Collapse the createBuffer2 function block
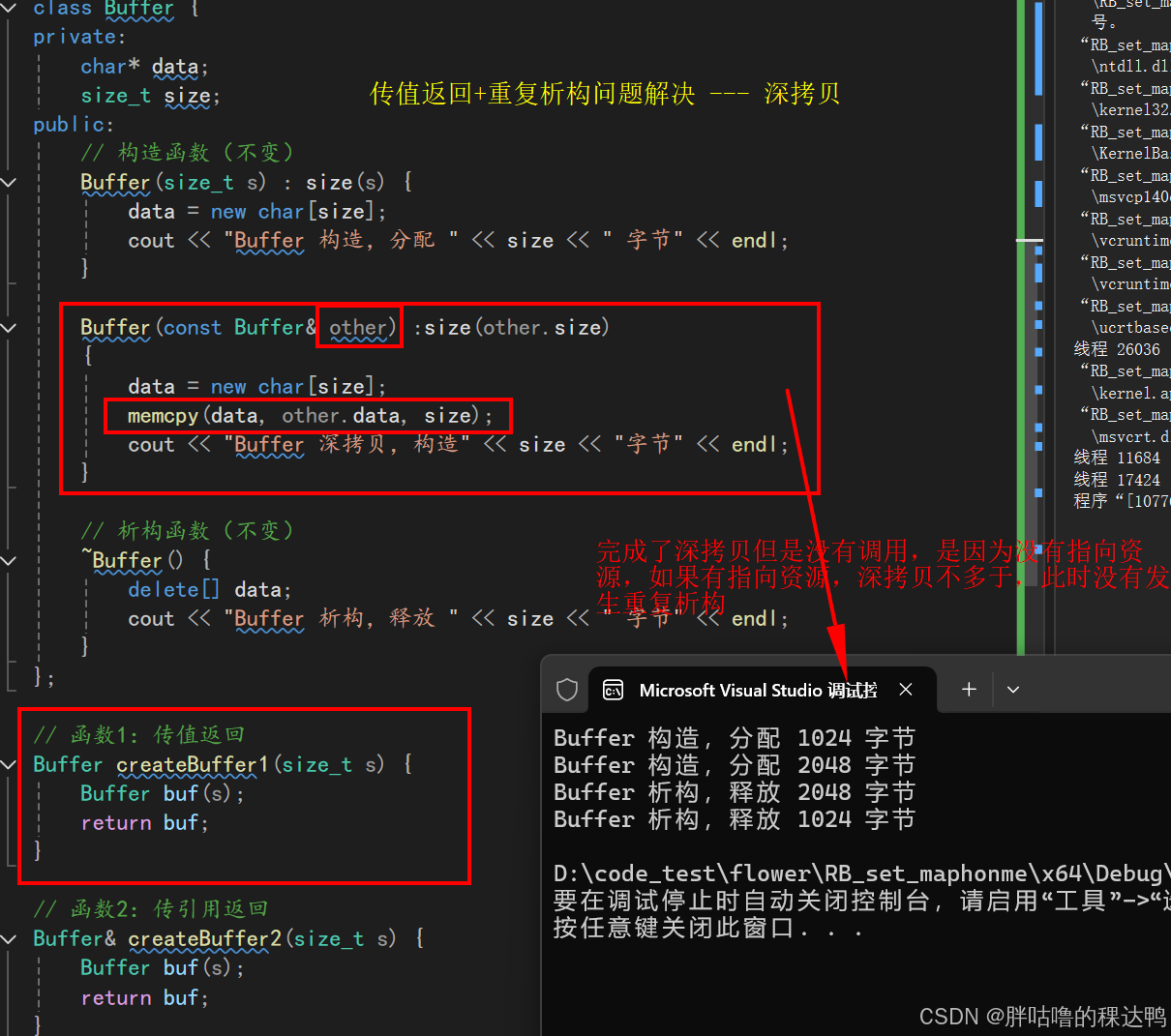Screen dimensions: 1171x1036 tap(10, 938)
